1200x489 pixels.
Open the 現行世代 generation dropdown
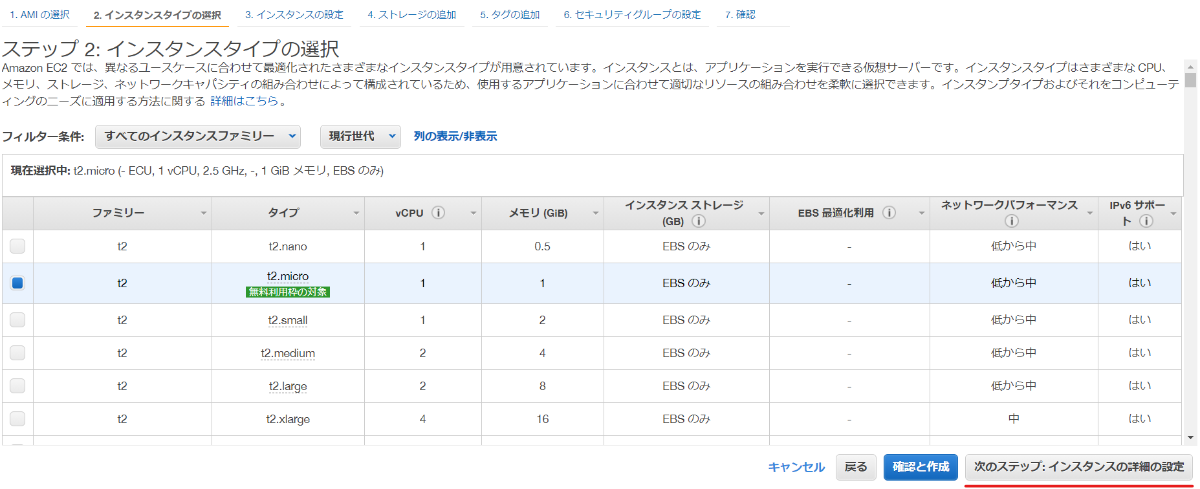pyautogui.click(x=360, y=136)
